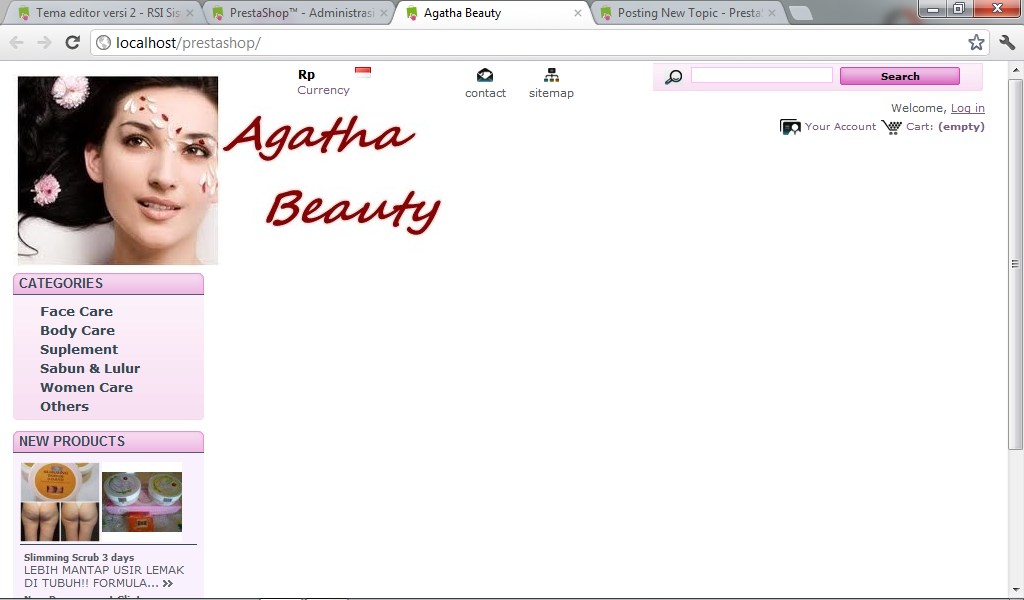Screen dimensions: 1024x600
Task: Click the page vertical scrollbar thumb
Action: pos(1015,264)
